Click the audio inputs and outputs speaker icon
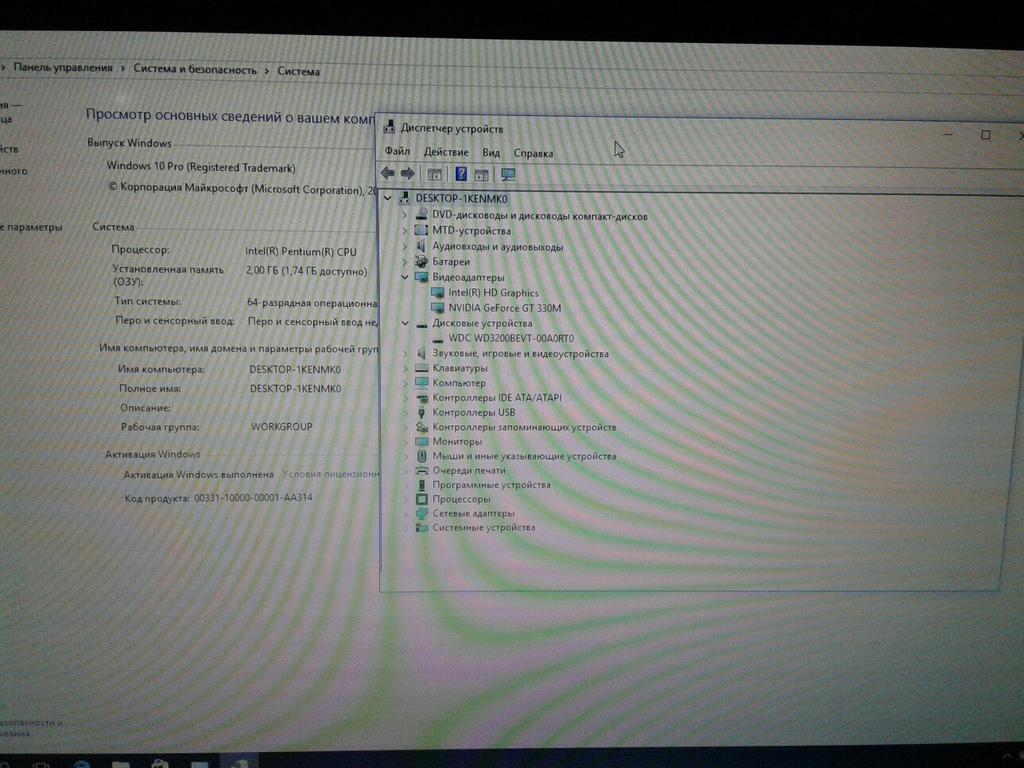The image size is (1024, 768). (421, 246)
